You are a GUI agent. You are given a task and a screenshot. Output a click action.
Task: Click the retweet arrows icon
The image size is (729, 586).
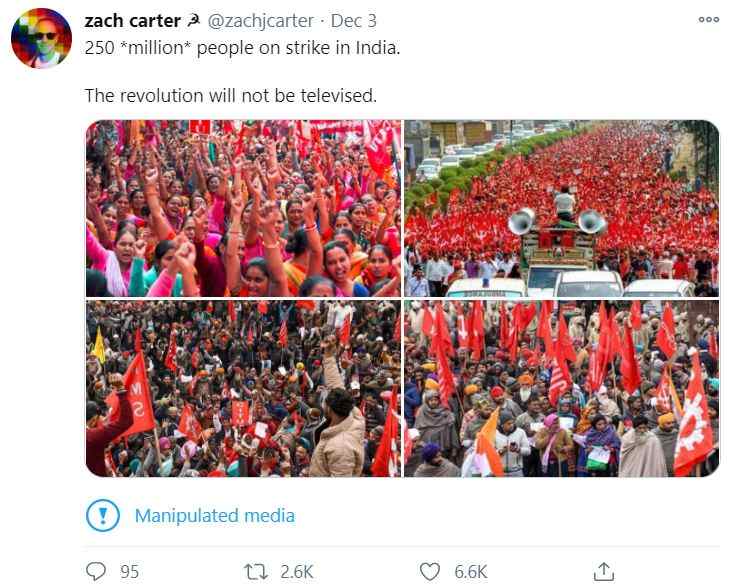(256, 572)
